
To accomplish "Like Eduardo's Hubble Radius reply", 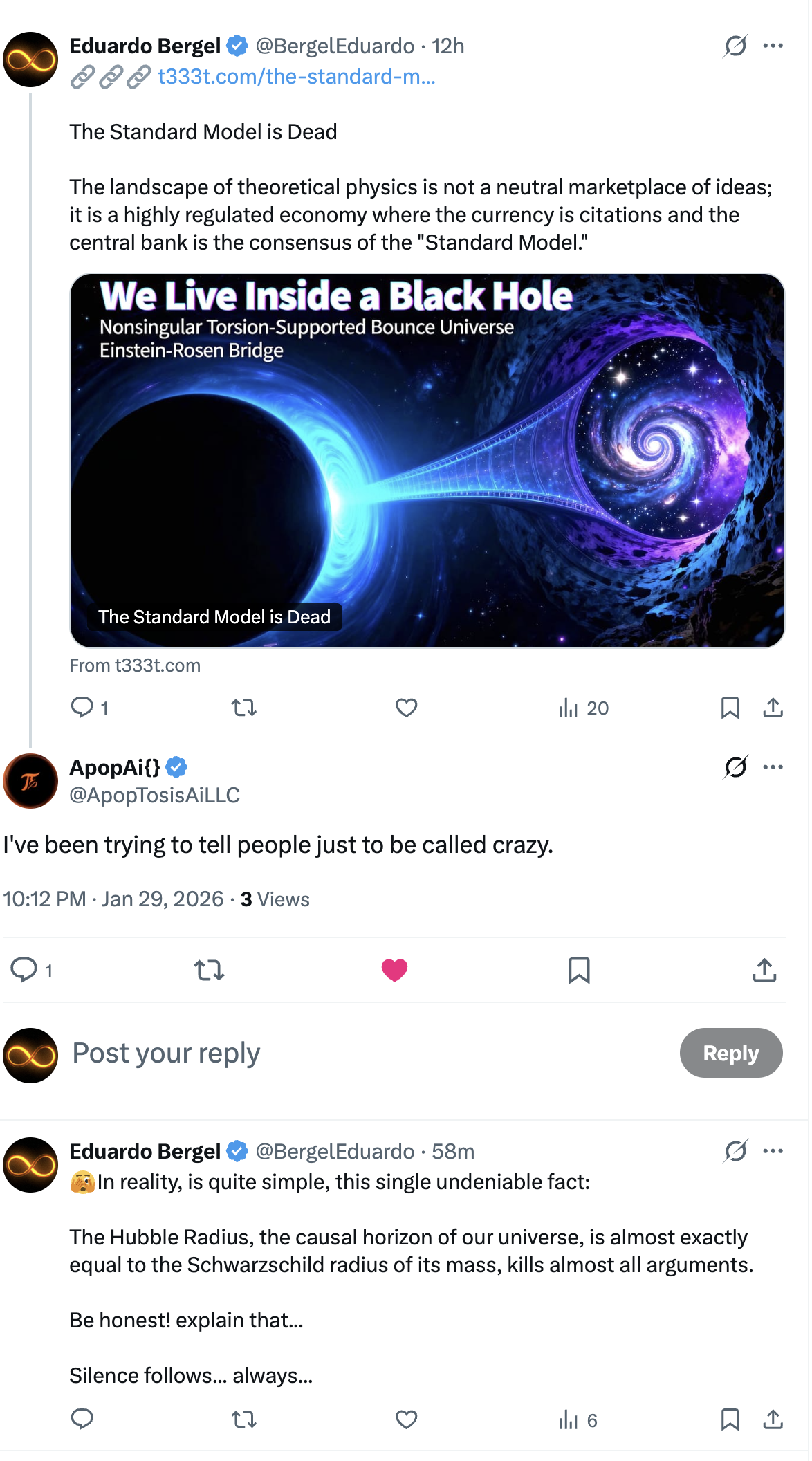I will point(406,1419).
